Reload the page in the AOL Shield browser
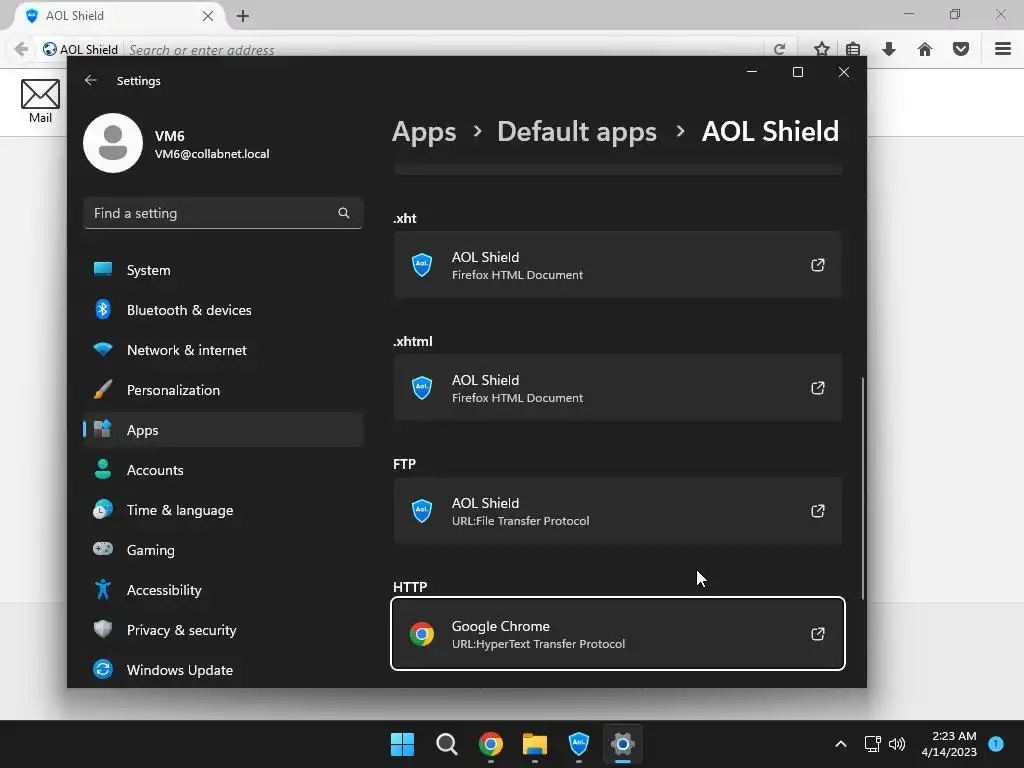Viewport: 1024px width, 768px height. point(779,49)
